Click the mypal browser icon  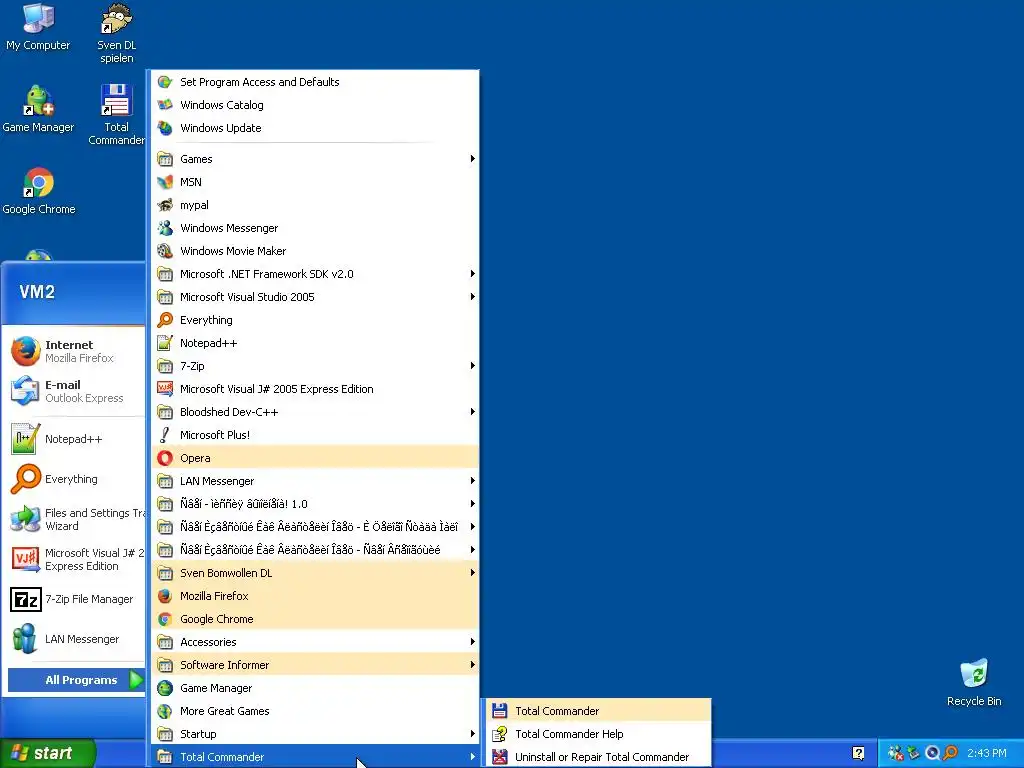coord(165,205)
